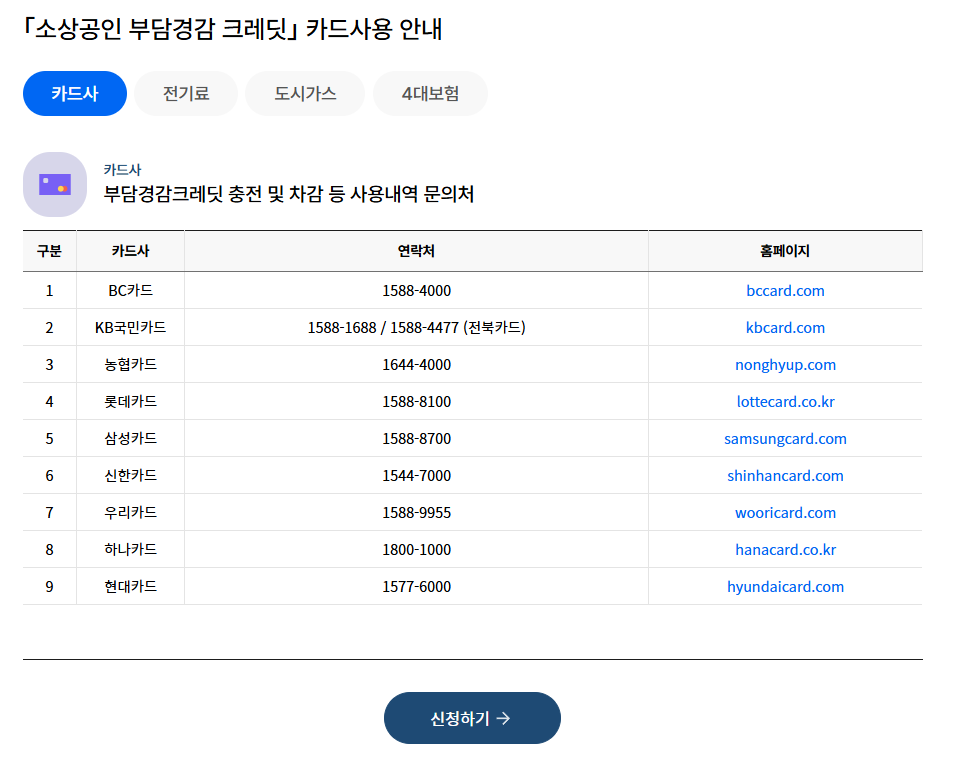Click the BC카드 cell
The height and width of the screenshot is (759, 955).
coord(130,291)
